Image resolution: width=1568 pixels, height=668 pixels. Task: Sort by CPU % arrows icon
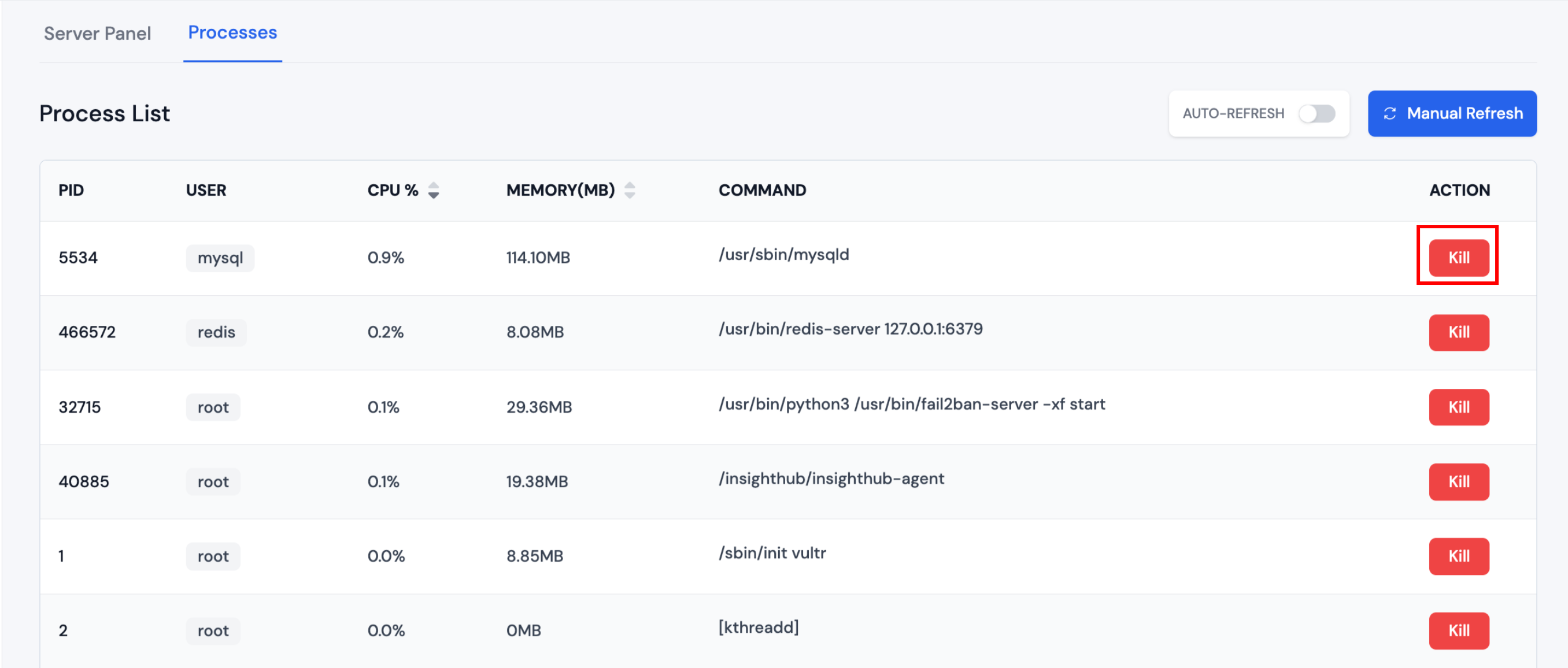pyautogui.click(x=434, y=191)
